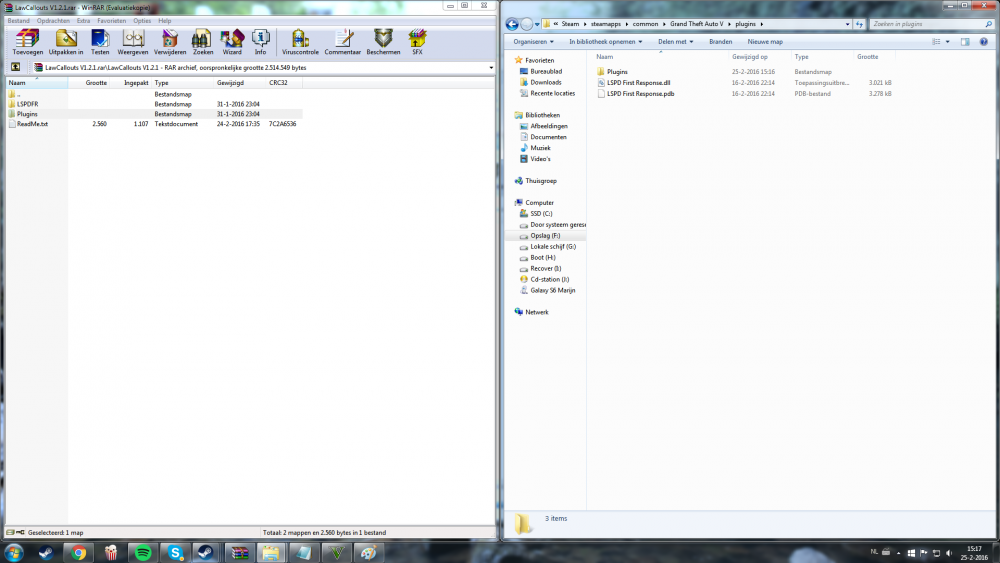The width and height of the screenshot is (1000, 563).
Task: Open the Extra menu in WinRAR
Action: pyautogui.click(x=84, y=20)
